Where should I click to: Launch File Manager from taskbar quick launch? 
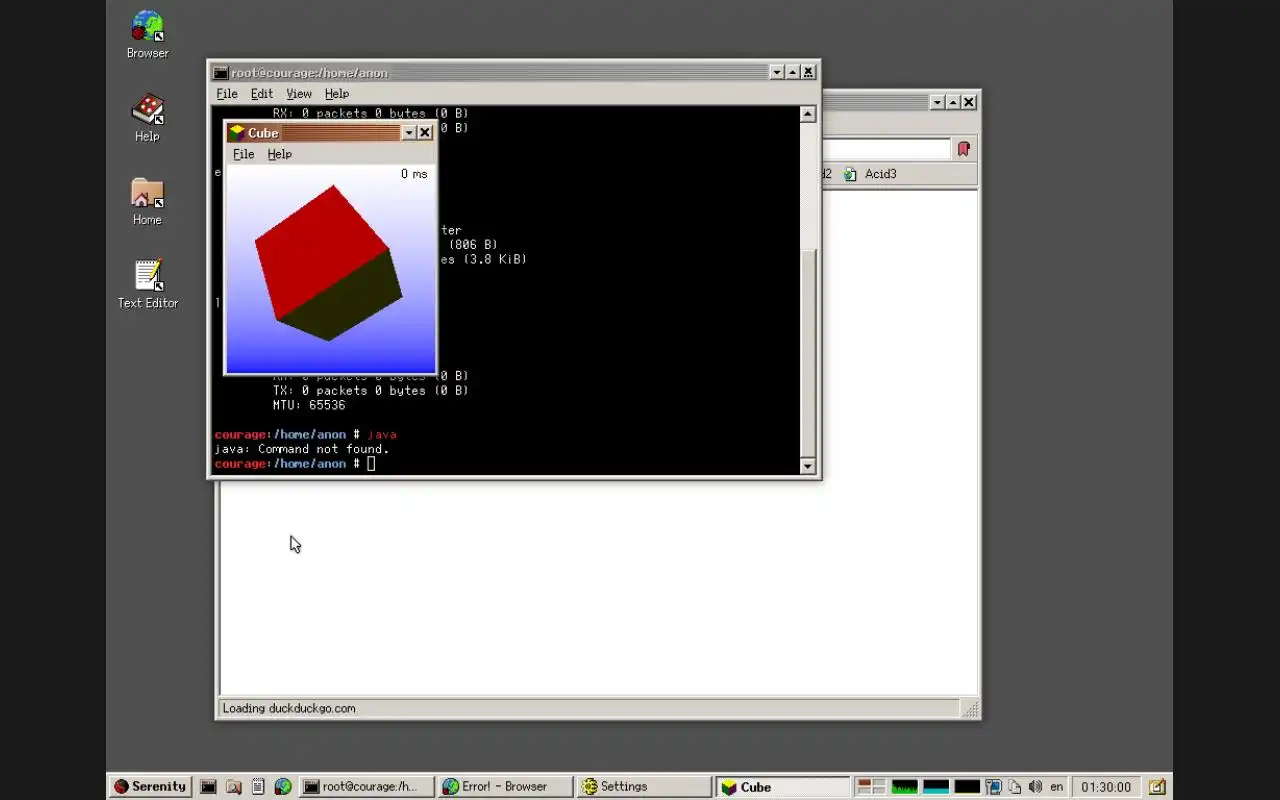point(233,787)
